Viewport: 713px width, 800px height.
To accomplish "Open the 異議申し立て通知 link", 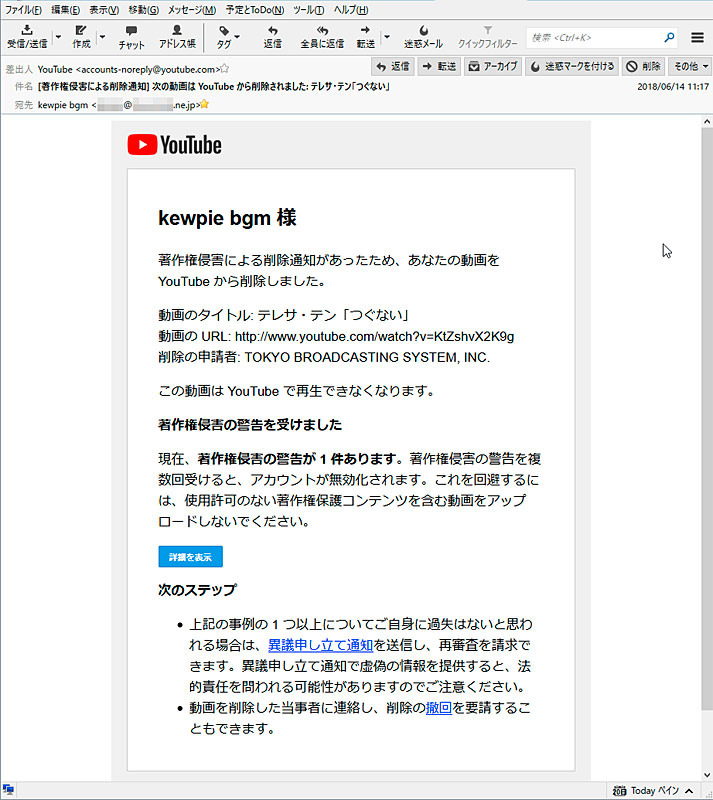I will pyautogui.click(x=321, y=645).
